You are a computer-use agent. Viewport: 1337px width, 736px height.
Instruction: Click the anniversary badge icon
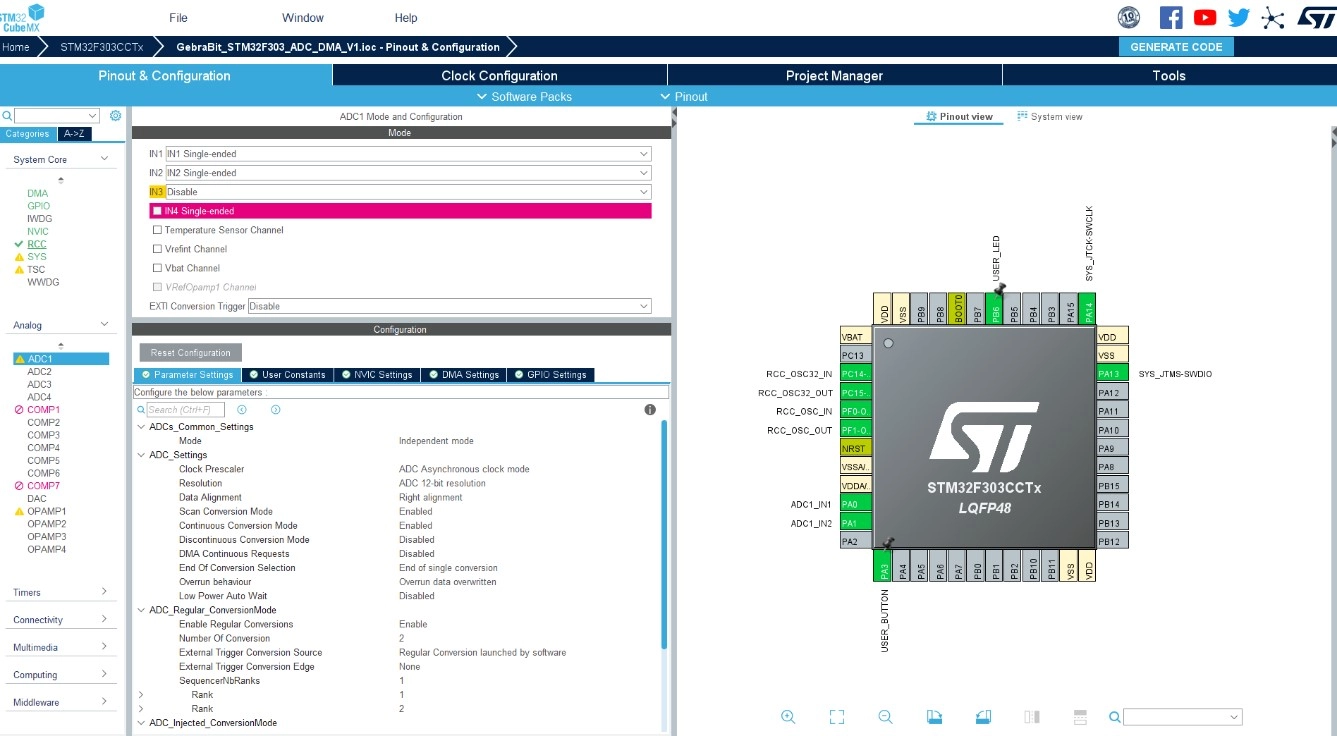[1129, 17]
